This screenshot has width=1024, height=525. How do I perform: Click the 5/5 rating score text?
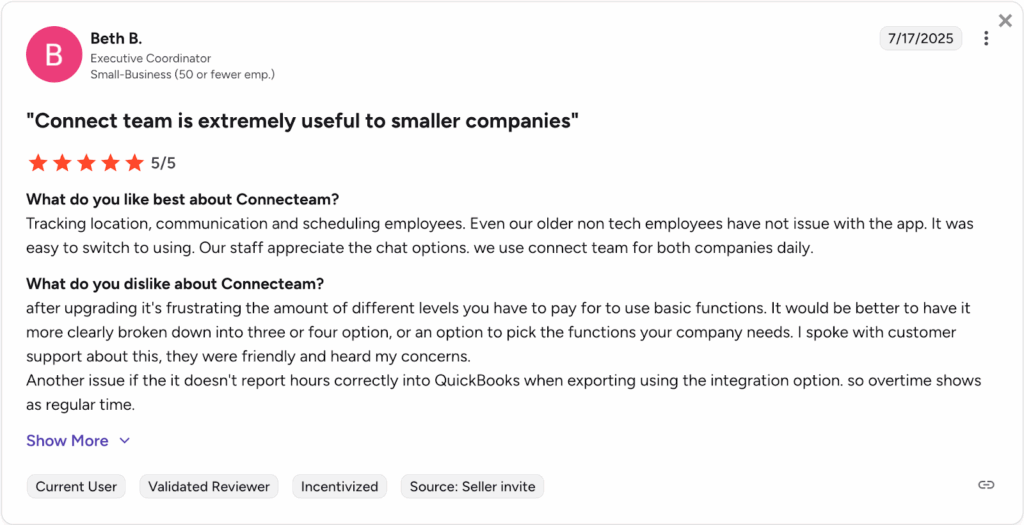click(x=163, y=163)
